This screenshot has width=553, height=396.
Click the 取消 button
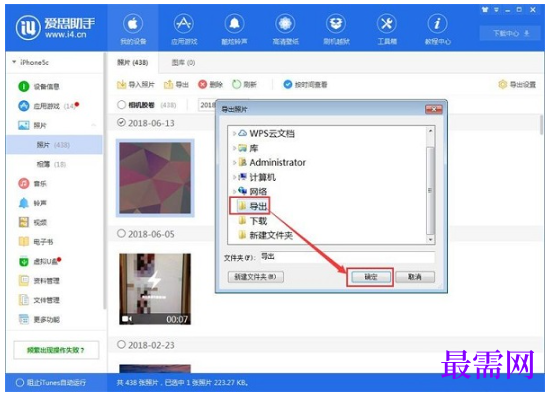pyautogui.click(x=415, y=277)
